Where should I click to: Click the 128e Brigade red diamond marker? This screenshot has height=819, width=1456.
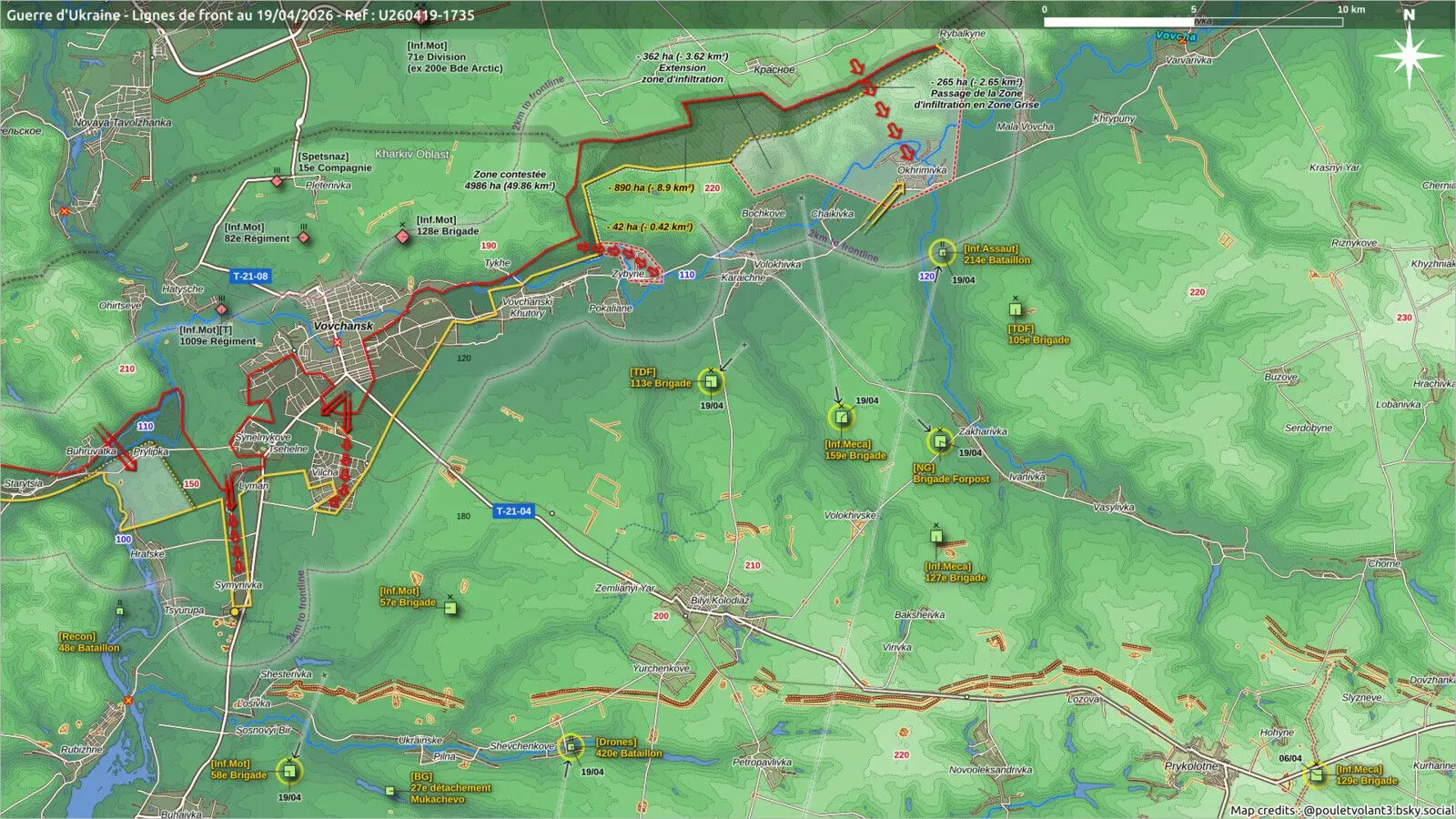click(402, 237)
